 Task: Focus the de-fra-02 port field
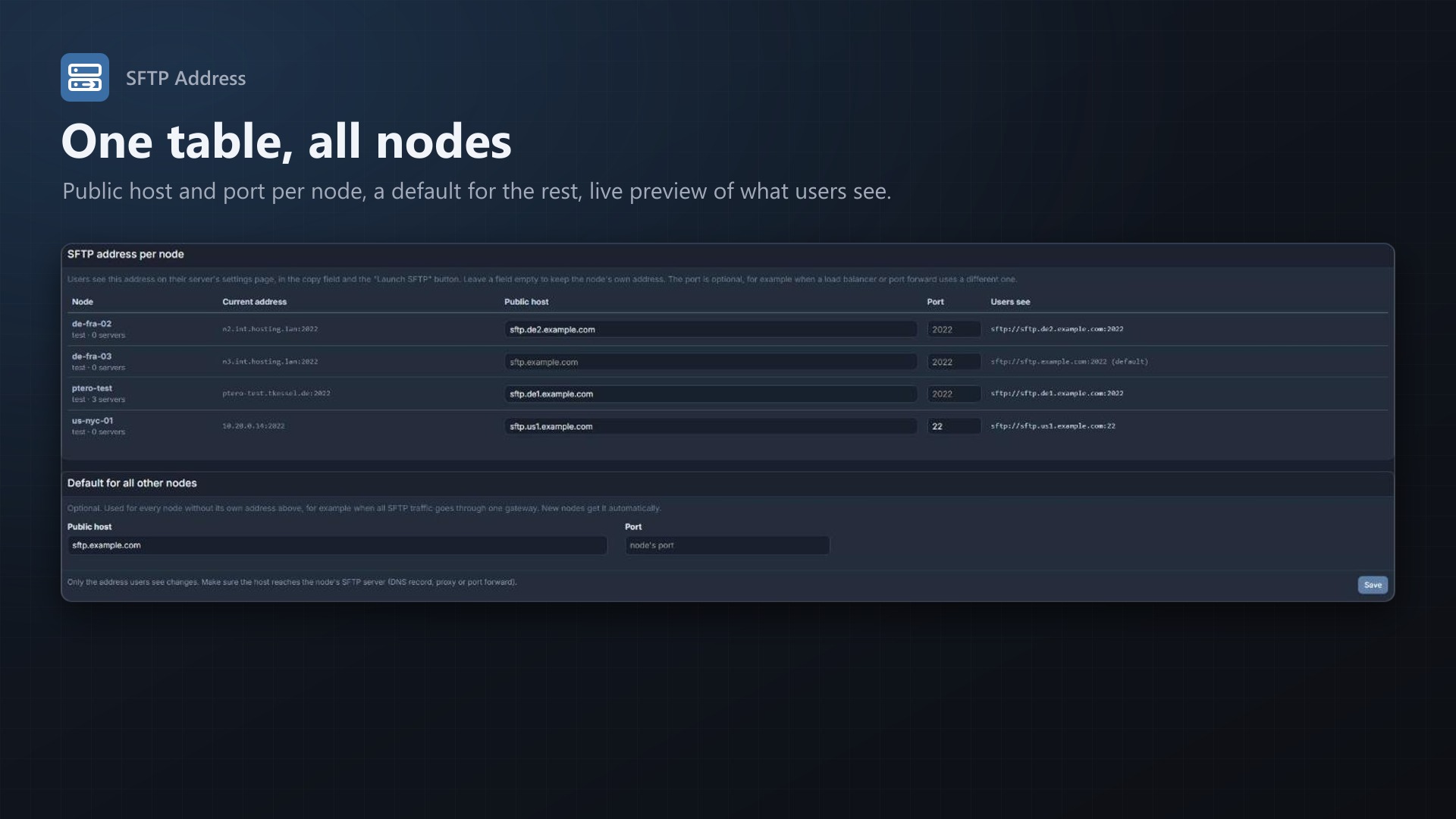(x=954, y=329)
